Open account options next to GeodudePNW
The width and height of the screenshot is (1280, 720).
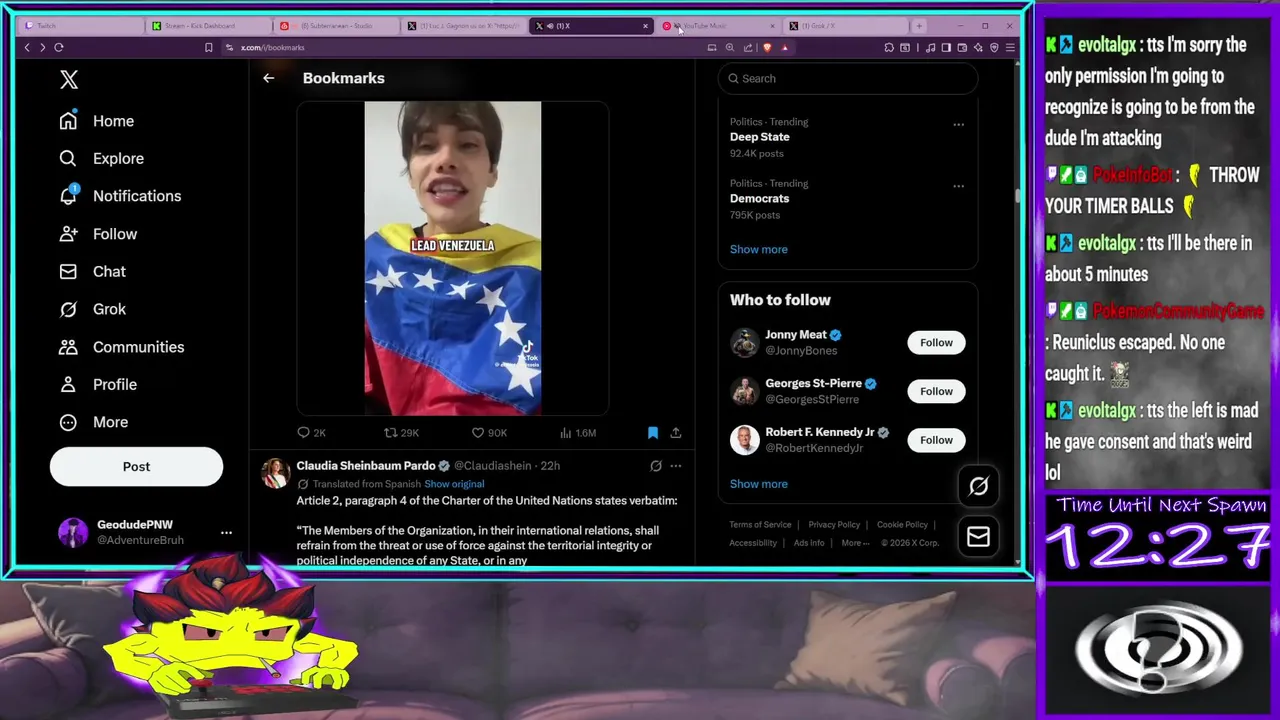coord(226,532)
